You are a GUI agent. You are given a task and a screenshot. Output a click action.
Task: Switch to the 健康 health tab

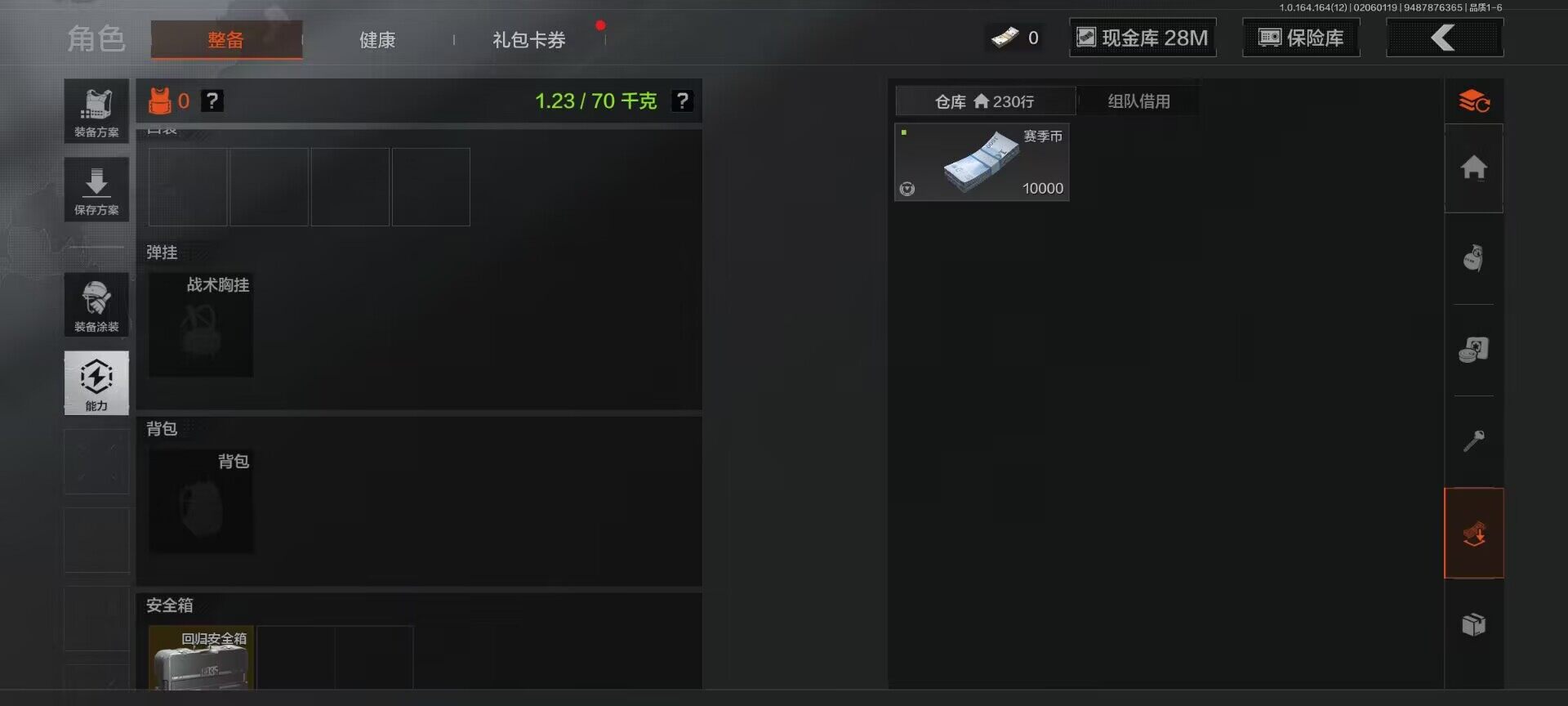[377, 39]
